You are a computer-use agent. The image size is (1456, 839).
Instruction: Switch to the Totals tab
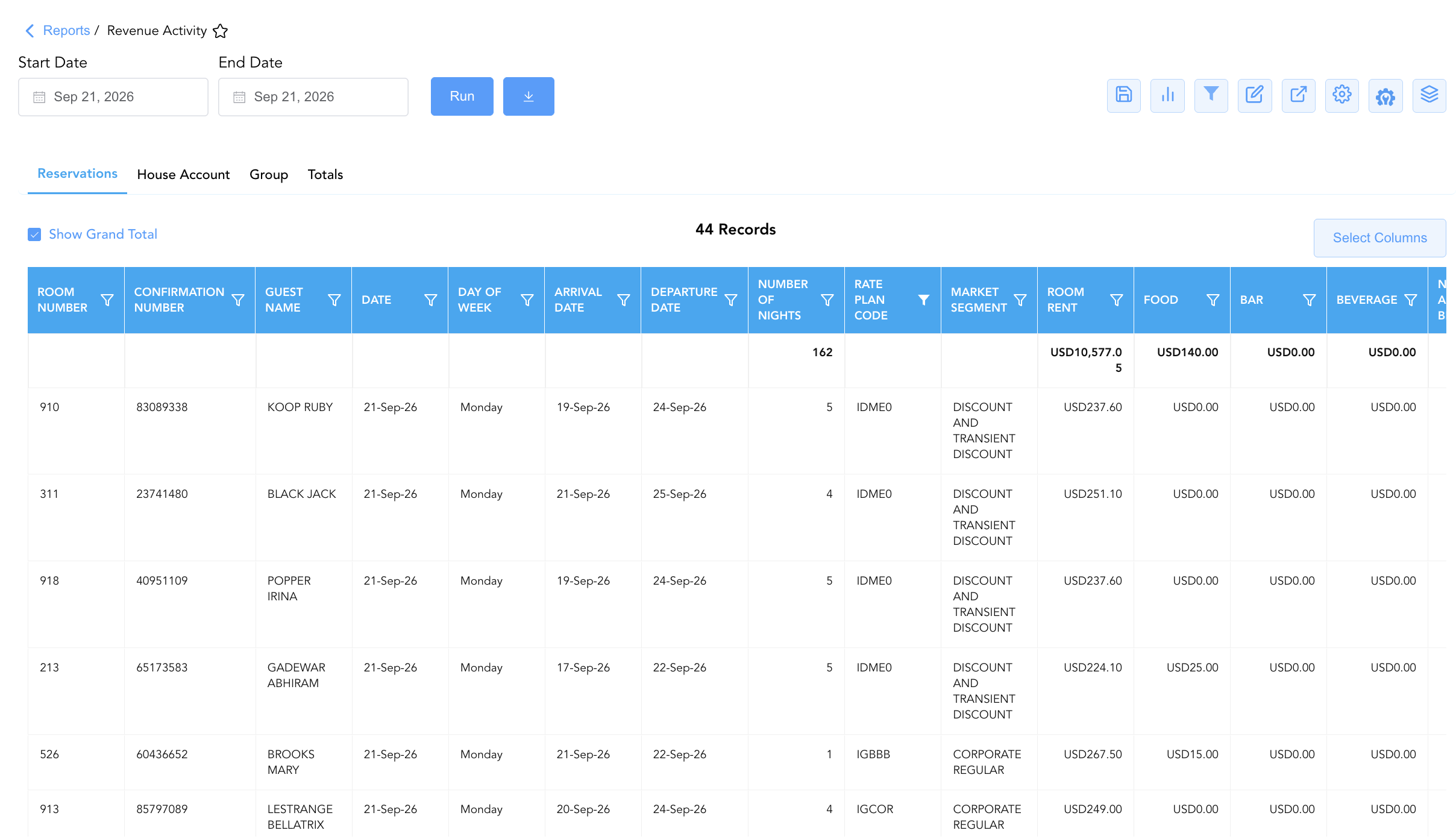coord(325,175)
